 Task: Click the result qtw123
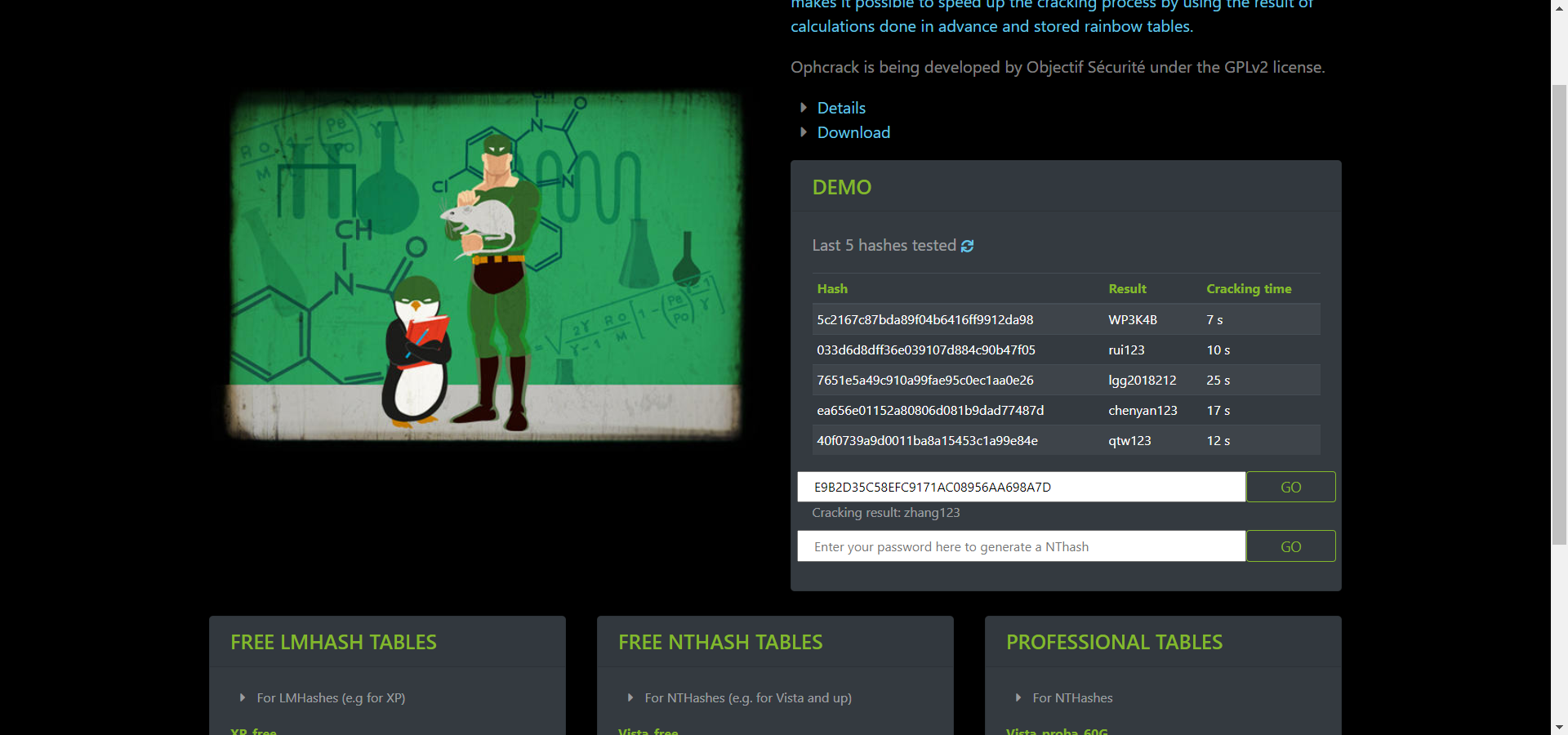(x=1129, y=440)
